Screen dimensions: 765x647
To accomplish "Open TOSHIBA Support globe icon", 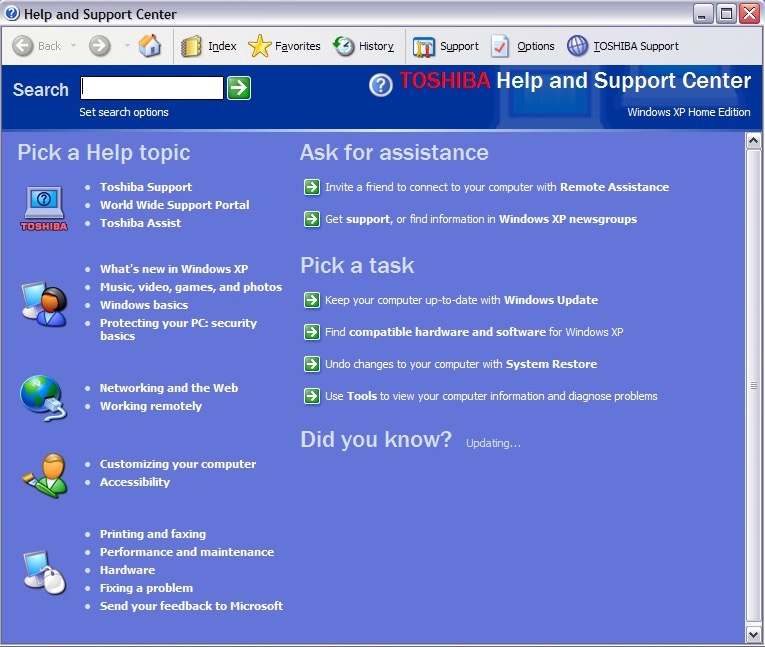I will (x=577, y=46).
